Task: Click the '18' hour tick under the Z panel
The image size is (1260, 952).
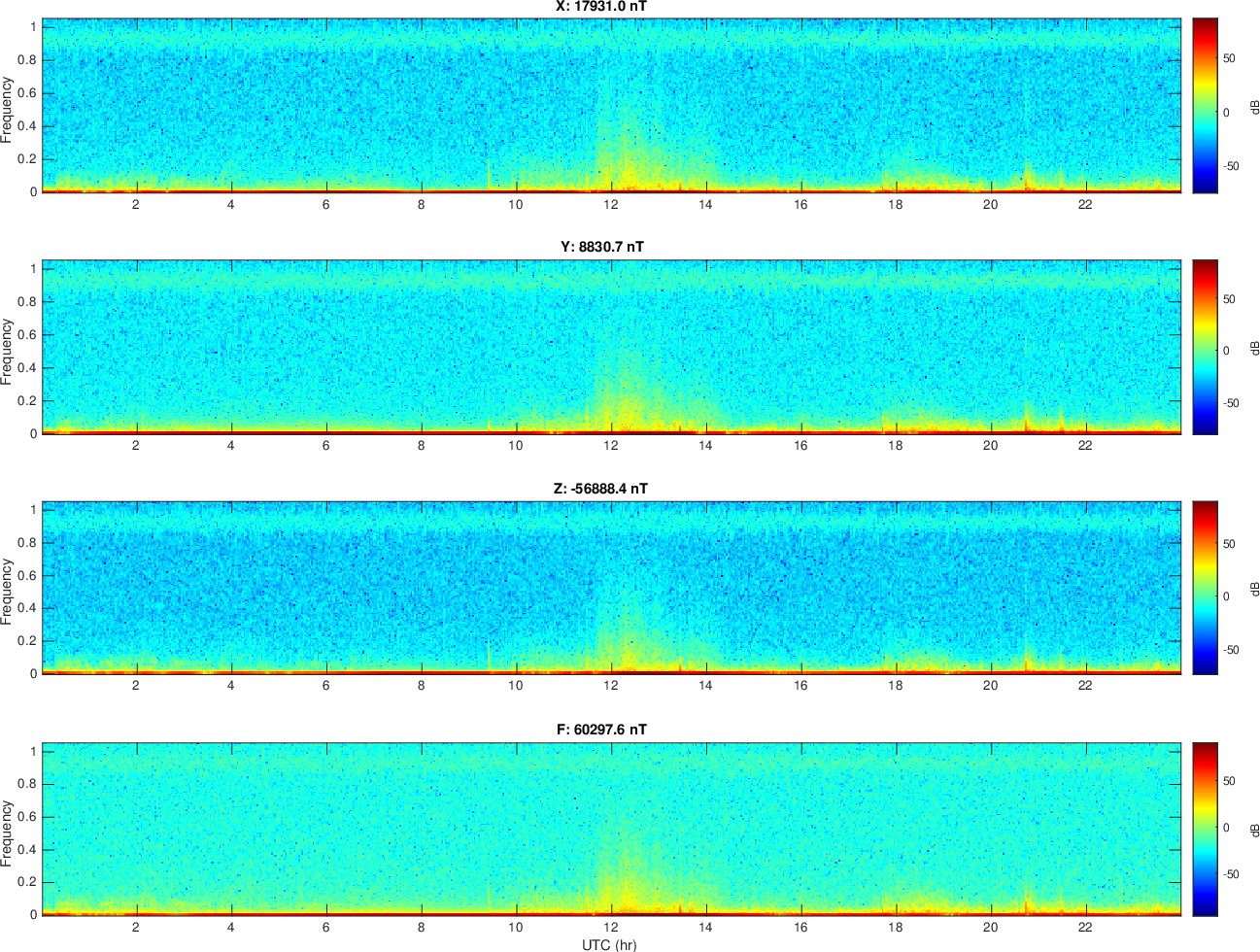Action: 895,686
